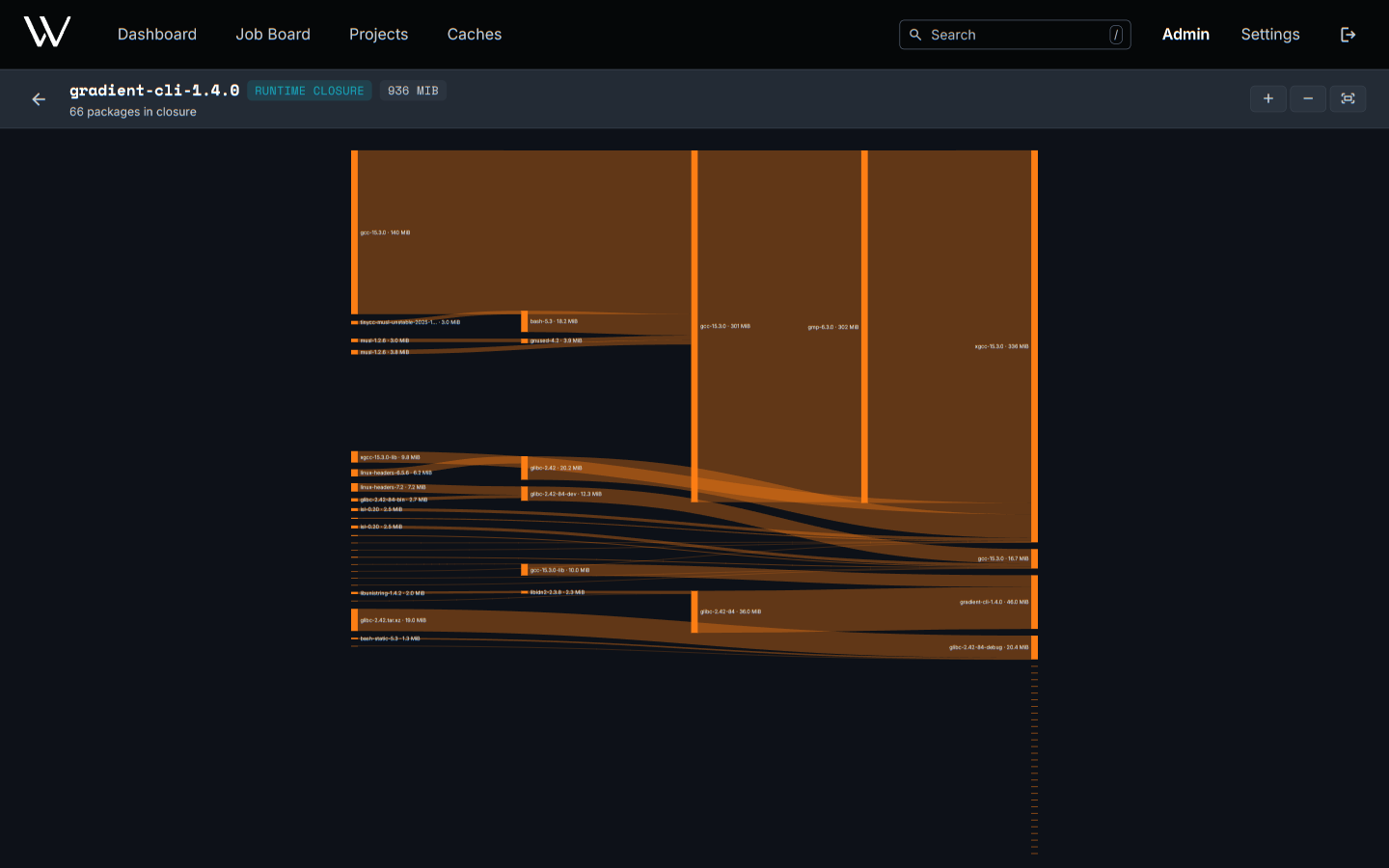This screenshot has width=1389, height=868.
Task: Click the '66 packages in closure' text
Action: tap(133, 112)
